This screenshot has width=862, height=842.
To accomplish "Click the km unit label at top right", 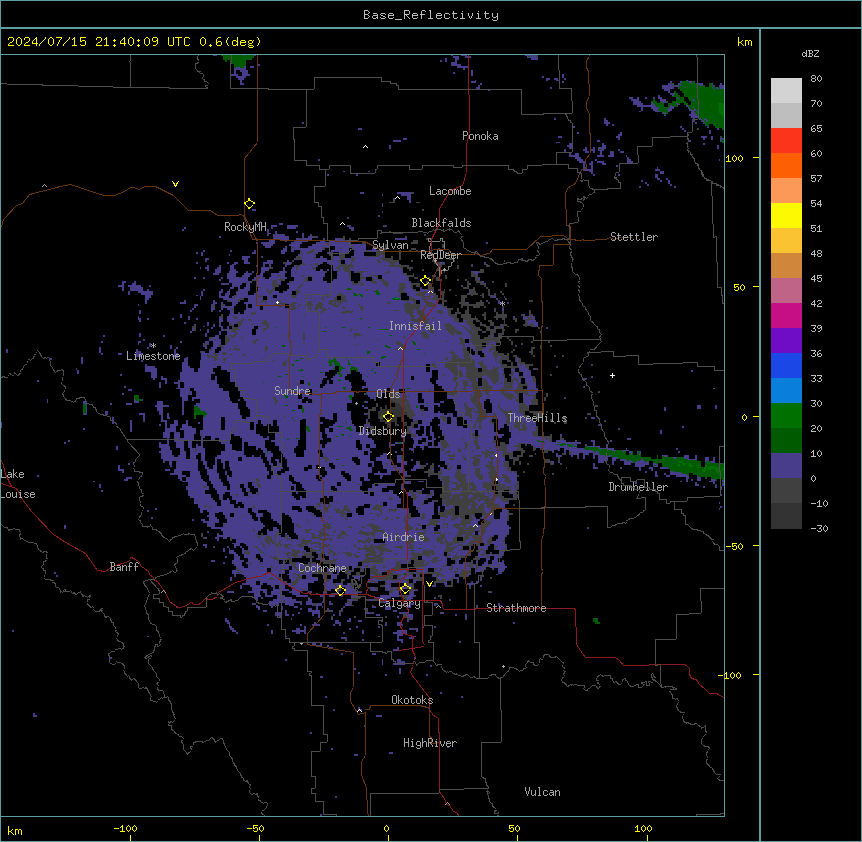I will point(745,42).
